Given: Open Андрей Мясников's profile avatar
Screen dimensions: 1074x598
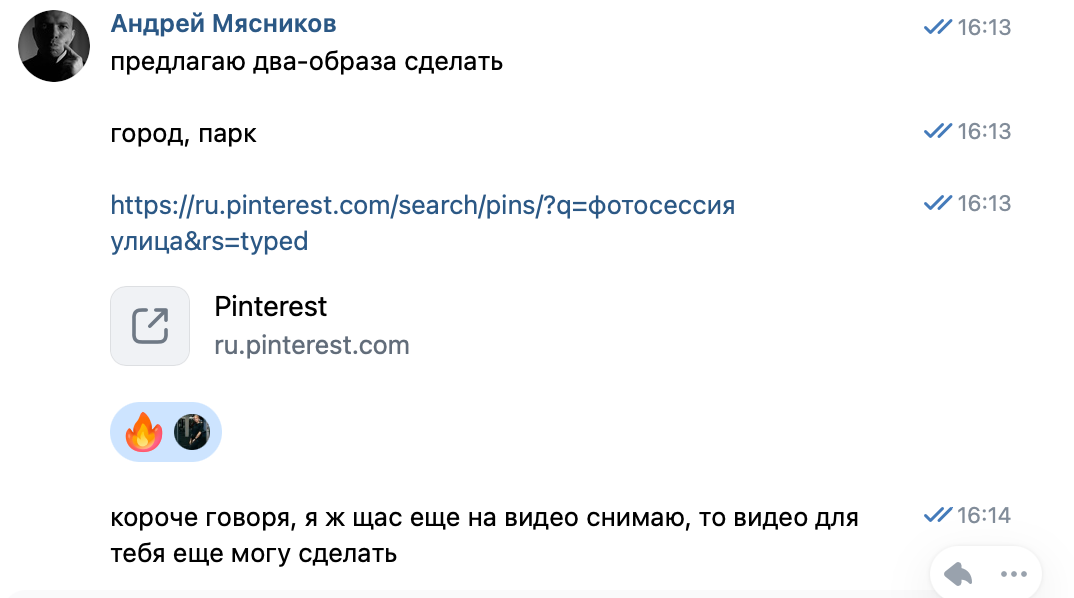Looking at the screenshot, I should [x=54, y=44].
